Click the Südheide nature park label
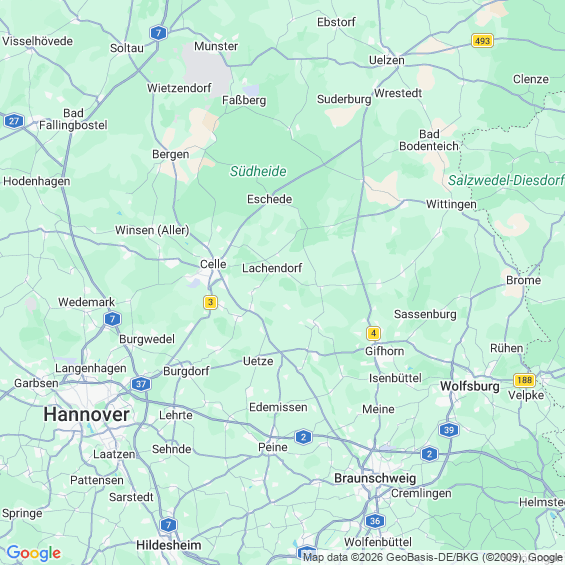565x565 pixels. 258,171
